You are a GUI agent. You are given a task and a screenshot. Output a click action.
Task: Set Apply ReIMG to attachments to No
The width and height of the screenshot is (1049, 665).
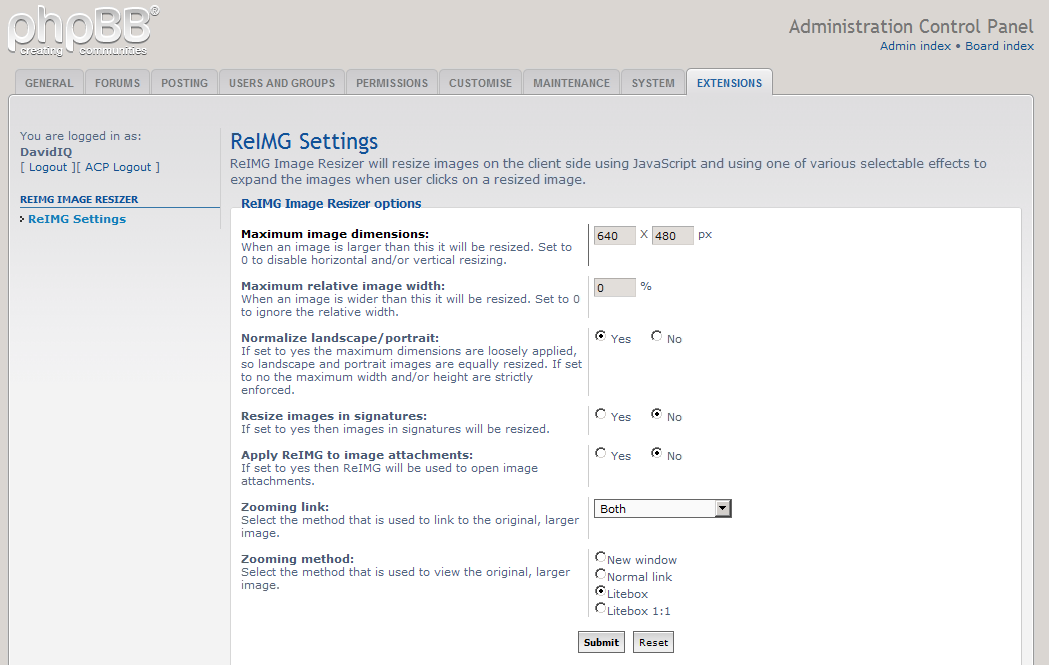[656, 453]
